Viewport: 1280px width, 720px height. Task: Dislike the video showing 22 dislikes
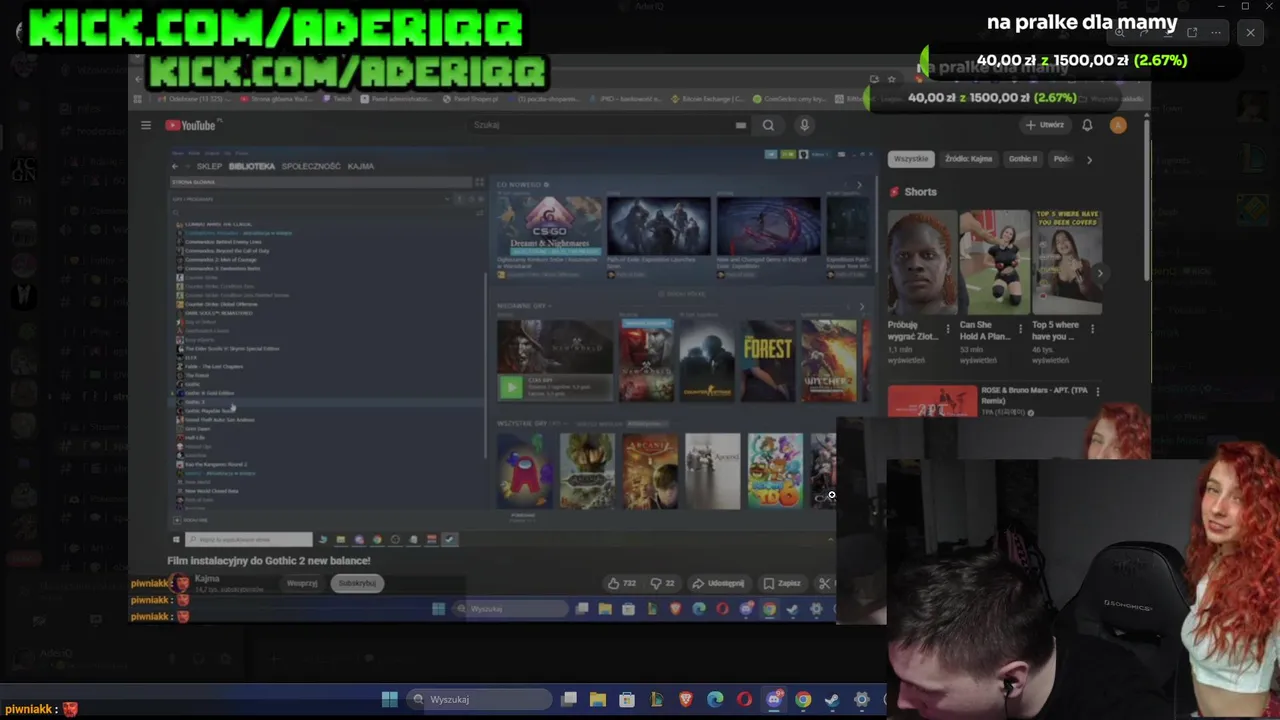pyautogui.click(x=663, y=583)
